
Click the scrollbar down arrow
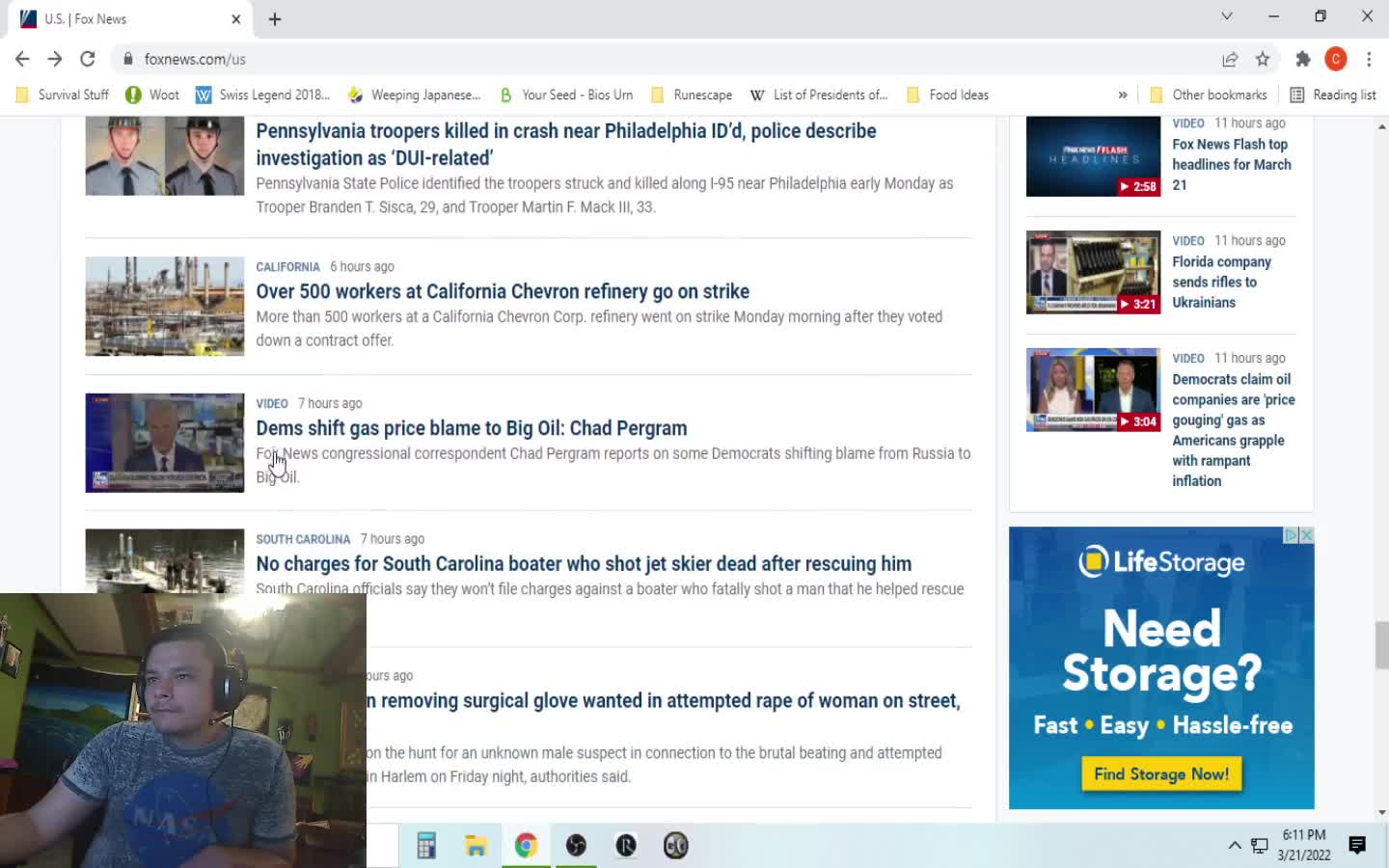[x=1381, y=813]
